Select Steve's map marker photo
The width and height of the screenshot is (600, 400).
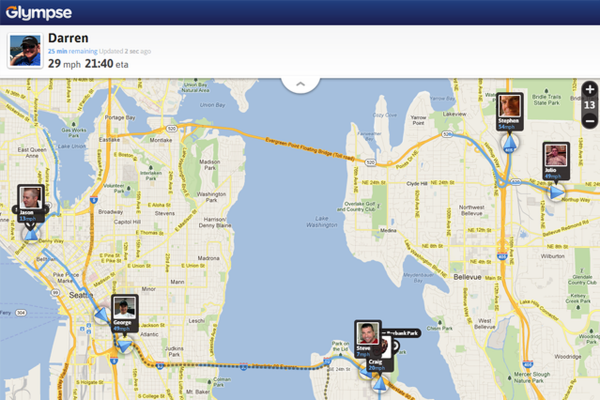tap(367, 333)
